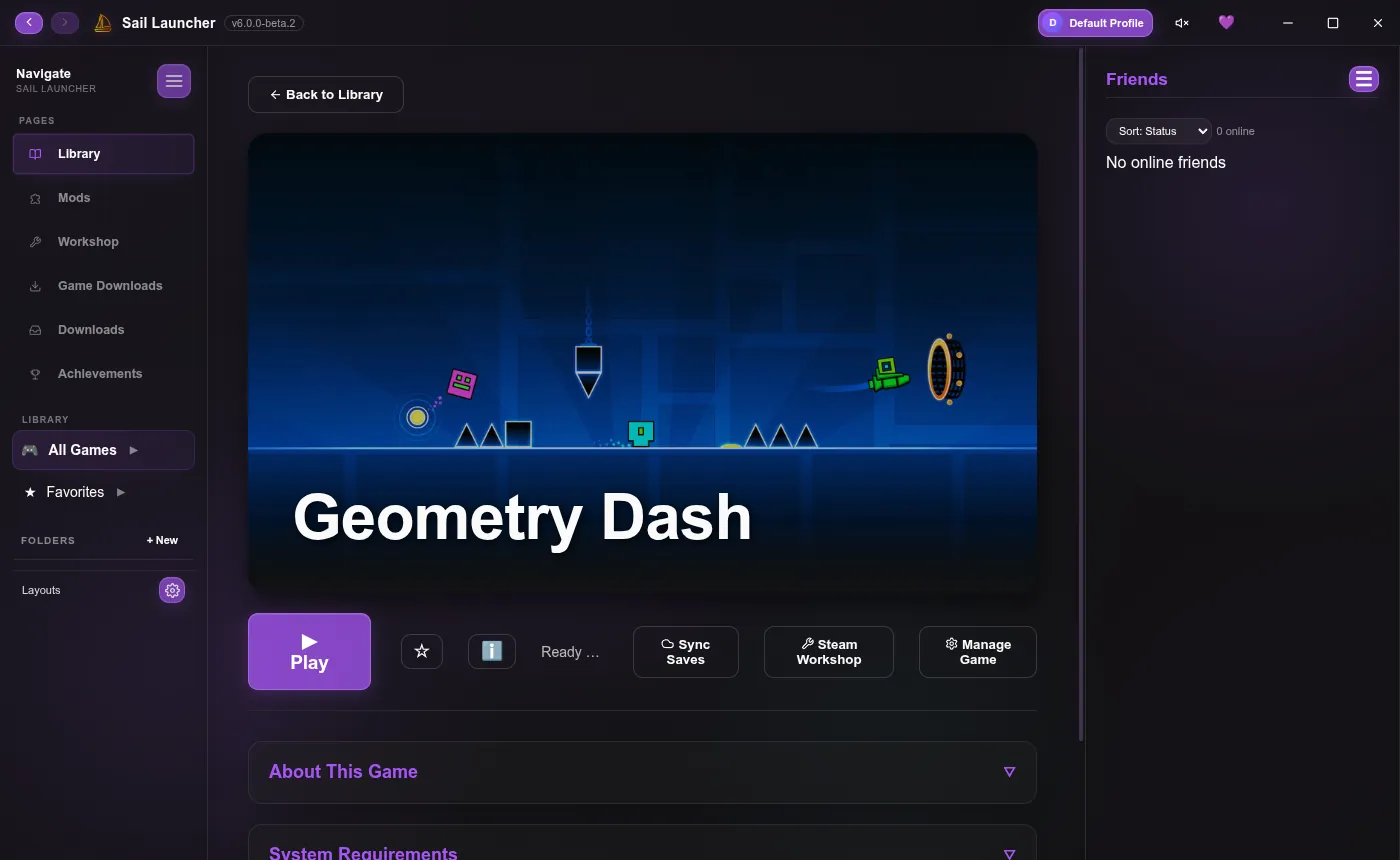Click the v6.0.0-beta.2 version badge

[264, 23]
